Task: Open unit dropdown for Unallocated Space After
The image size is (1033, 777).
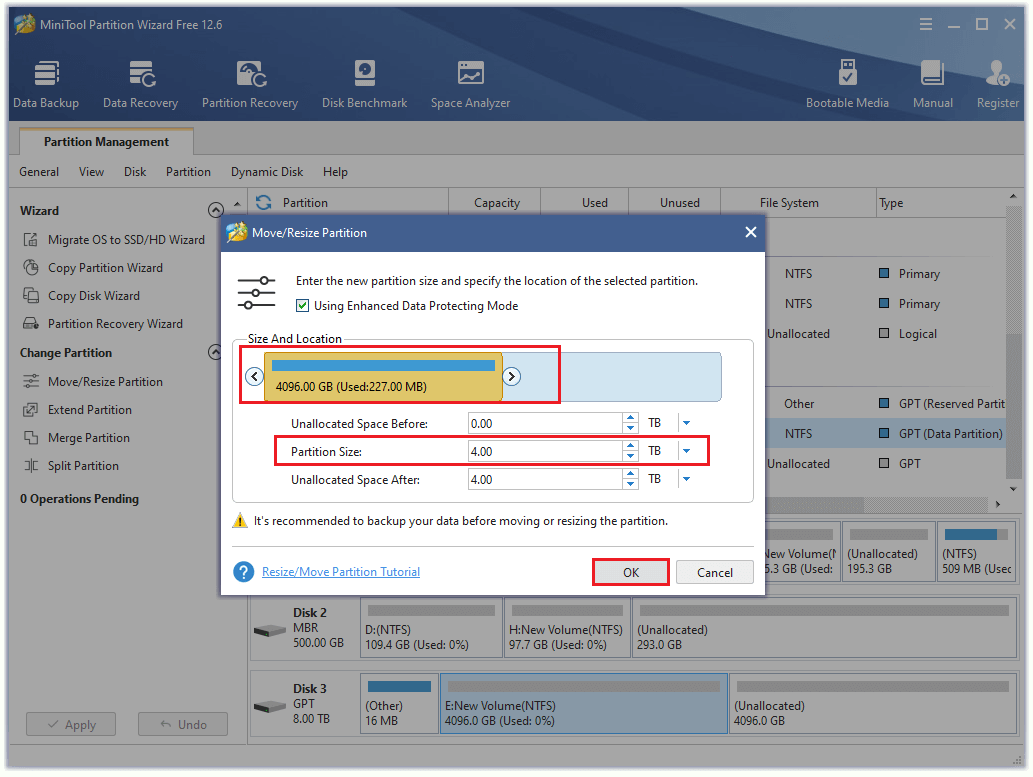Action: pyautogui.click(x=686, y=479)
